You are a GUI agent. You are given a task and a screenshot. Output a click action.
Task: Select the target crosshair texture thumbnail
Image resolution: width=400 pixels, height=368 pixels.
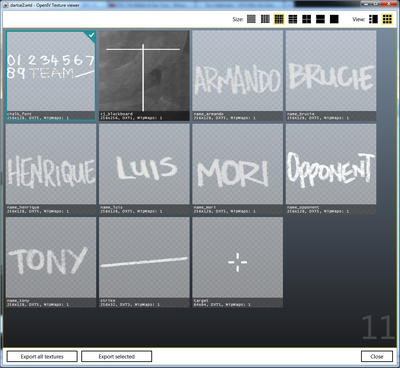[238, 262]
